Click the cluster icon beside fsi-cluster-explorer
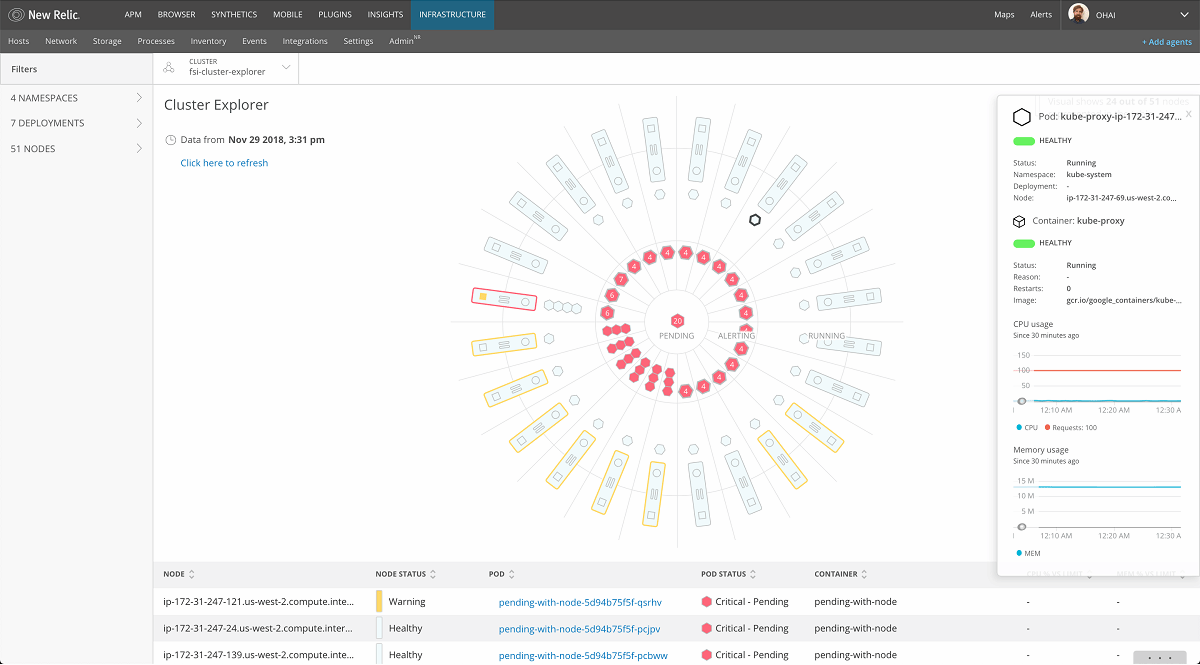This screenshot has height=665, width=1200. pyautogui.click(x=168, y=67)
